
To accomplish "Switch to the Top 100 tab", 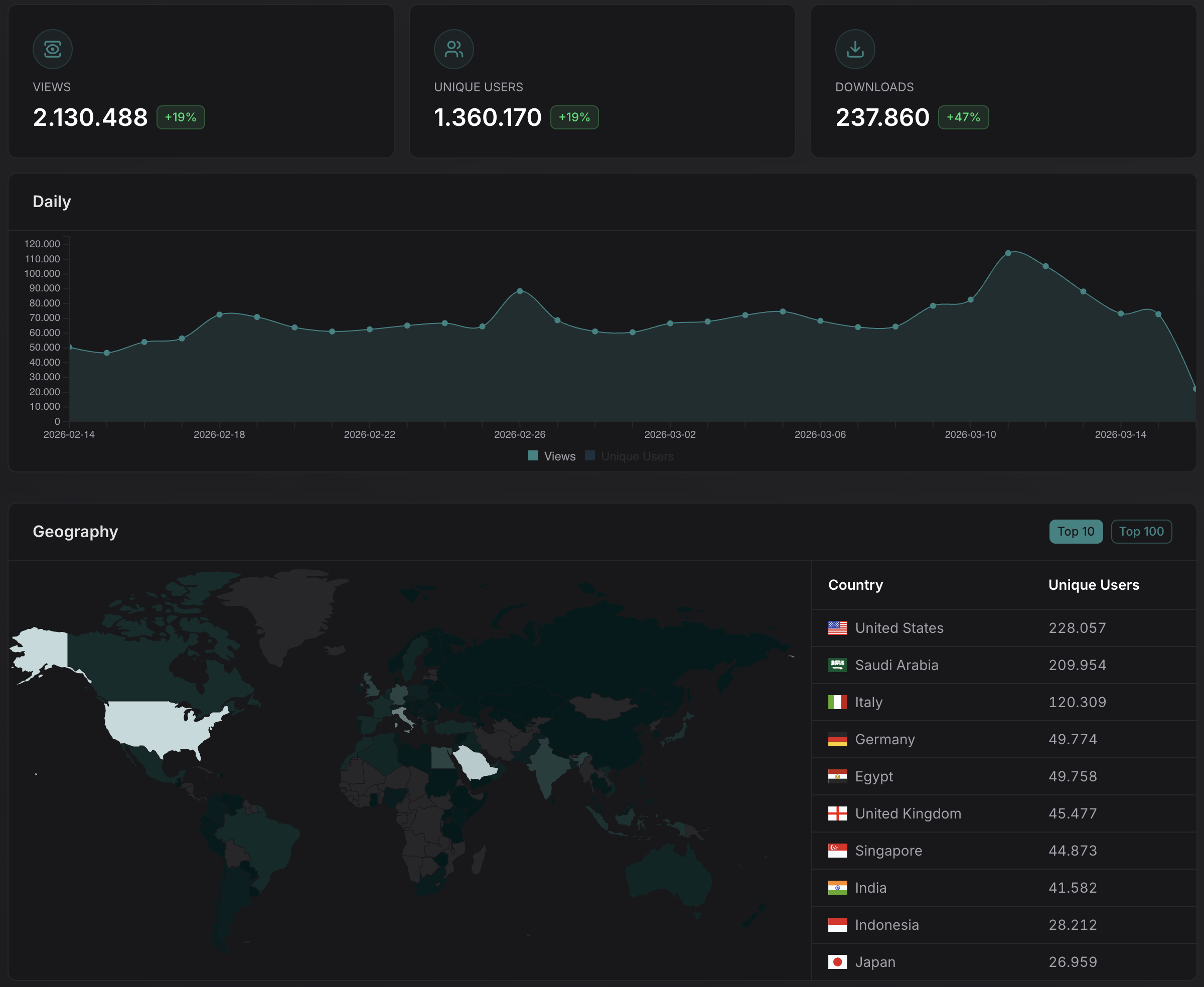I will (x=1141, y=532).
